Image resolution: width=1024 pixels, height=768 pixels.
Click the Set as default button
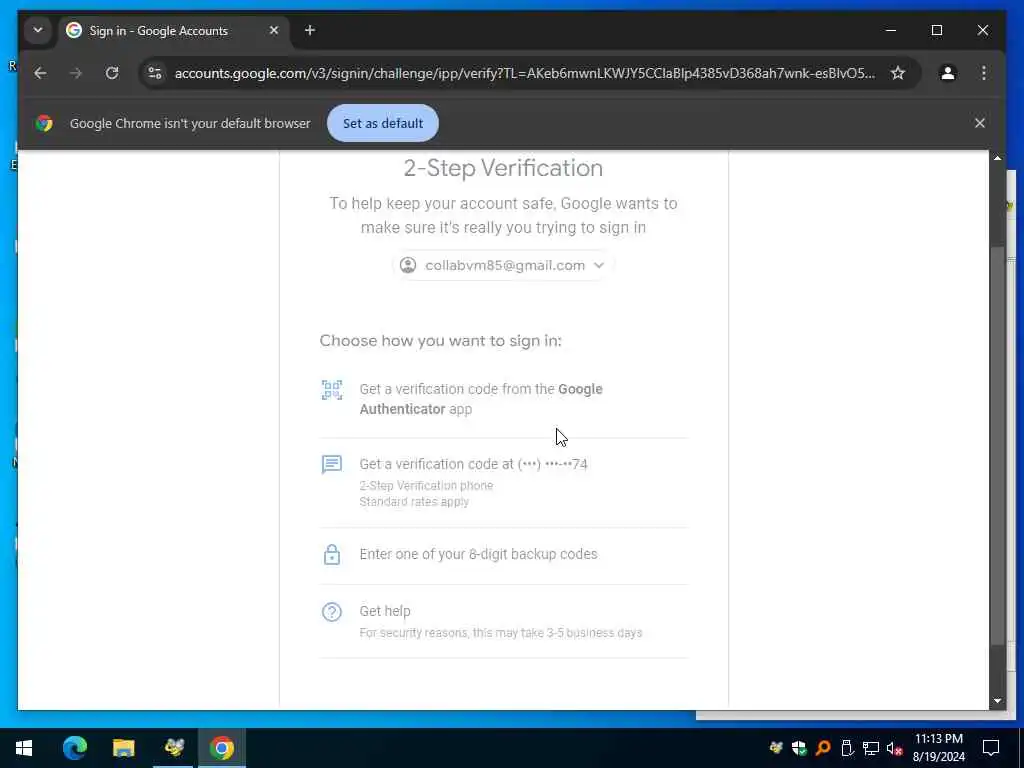pos(383,123)
